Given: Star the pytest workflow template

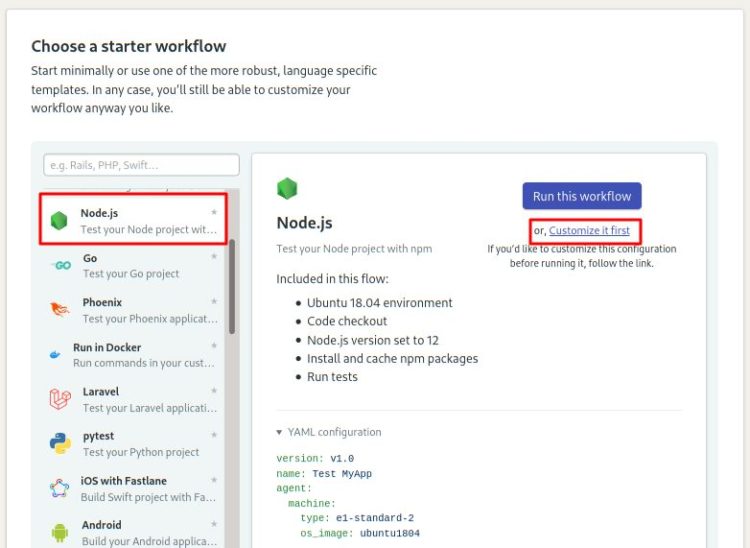Looking at the screenshot, I should (x=214, y=435).
